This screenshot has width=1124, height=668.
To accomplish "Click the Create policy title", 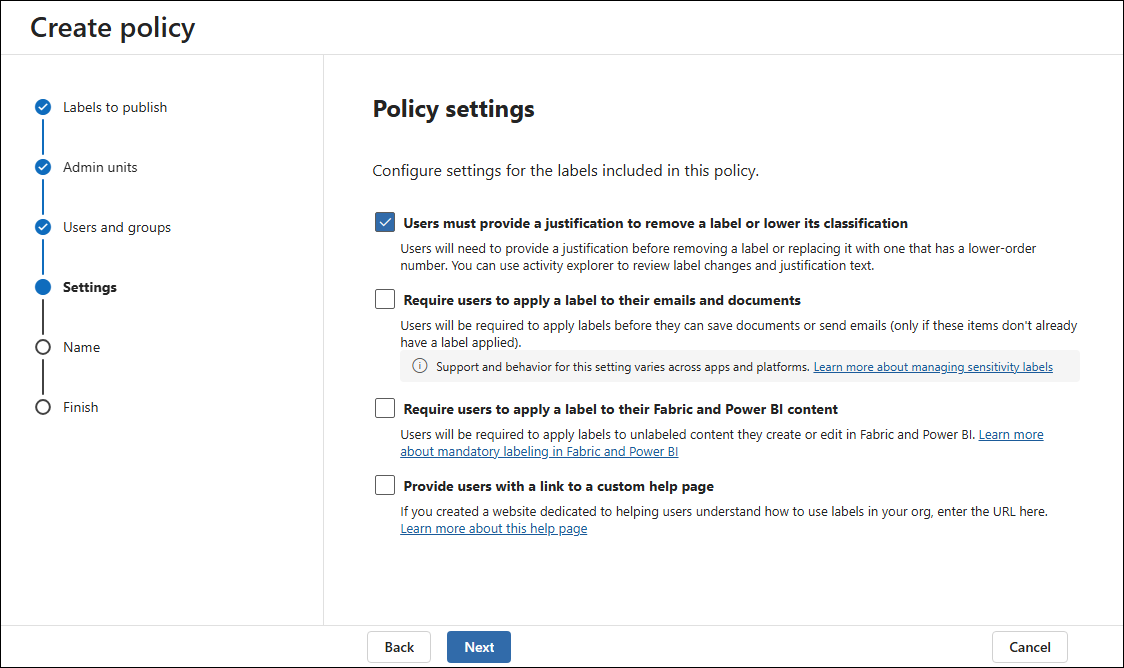I will point(113,28).
